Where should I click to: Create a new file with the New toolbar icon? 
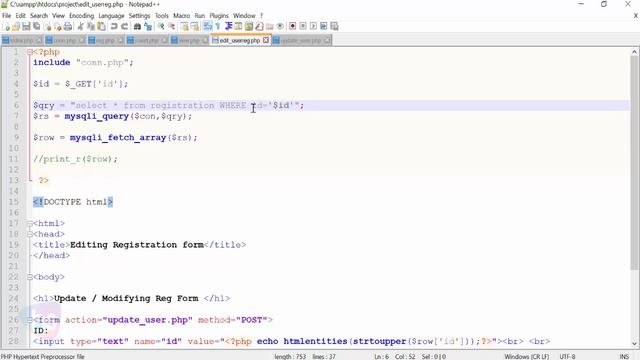click(x=7, y=27)
